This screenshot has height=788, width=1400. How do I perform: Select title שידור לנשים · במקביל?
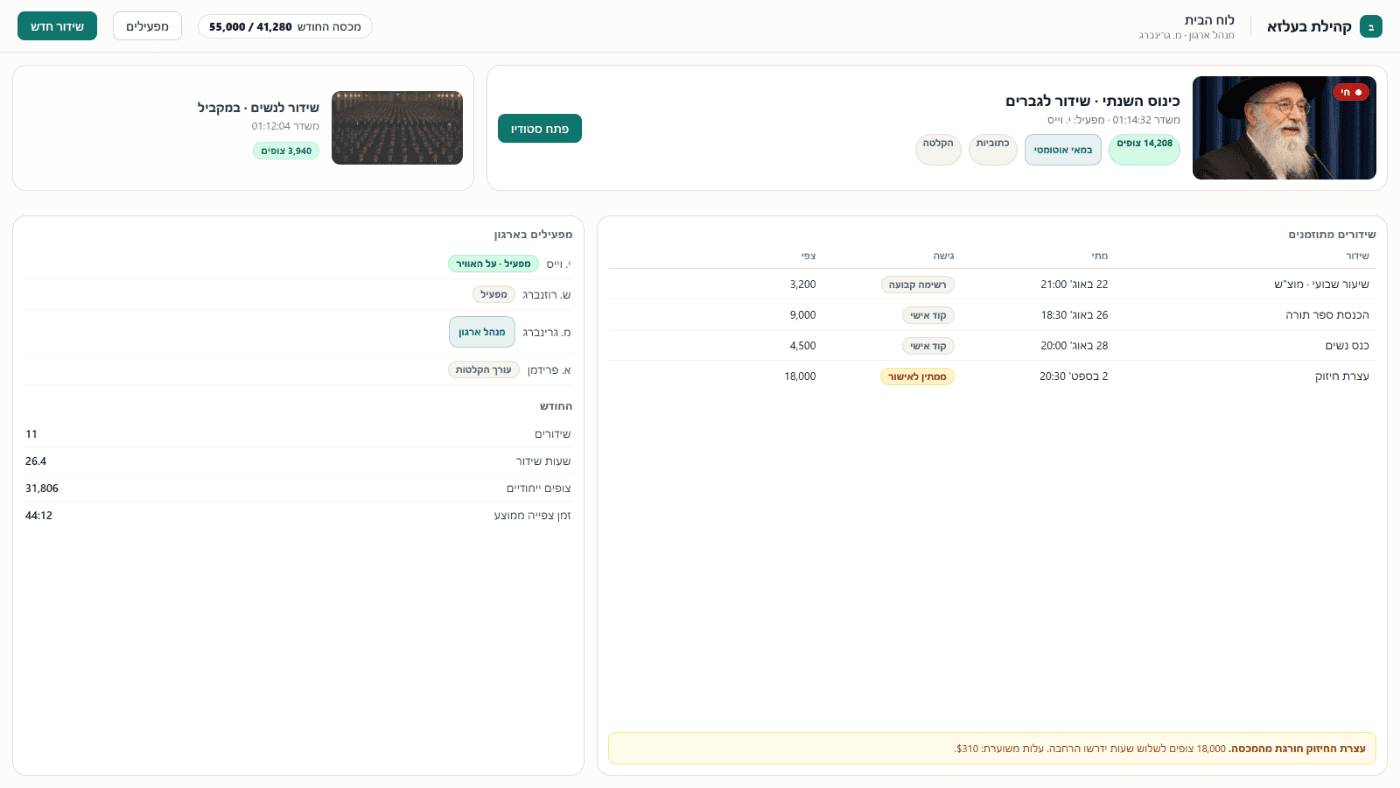pyautogui.click(x=258, y=107)
